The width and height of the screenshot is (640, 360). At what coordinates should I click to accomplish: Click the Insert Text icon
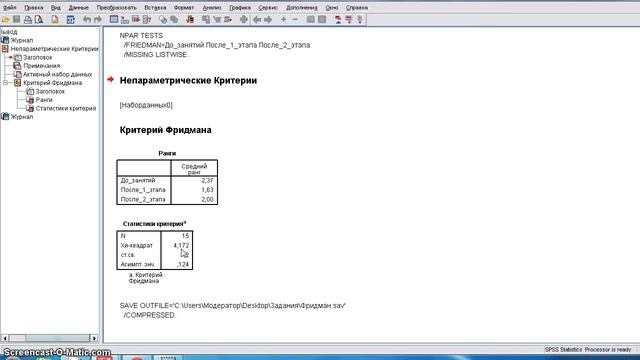pos(360,19)
